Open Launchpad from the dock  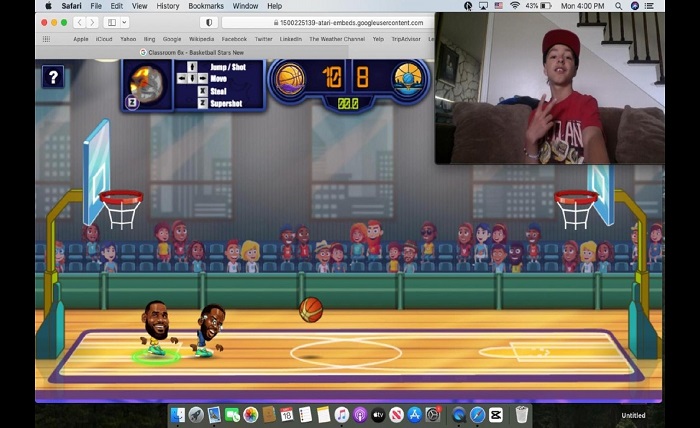point(196,415)
